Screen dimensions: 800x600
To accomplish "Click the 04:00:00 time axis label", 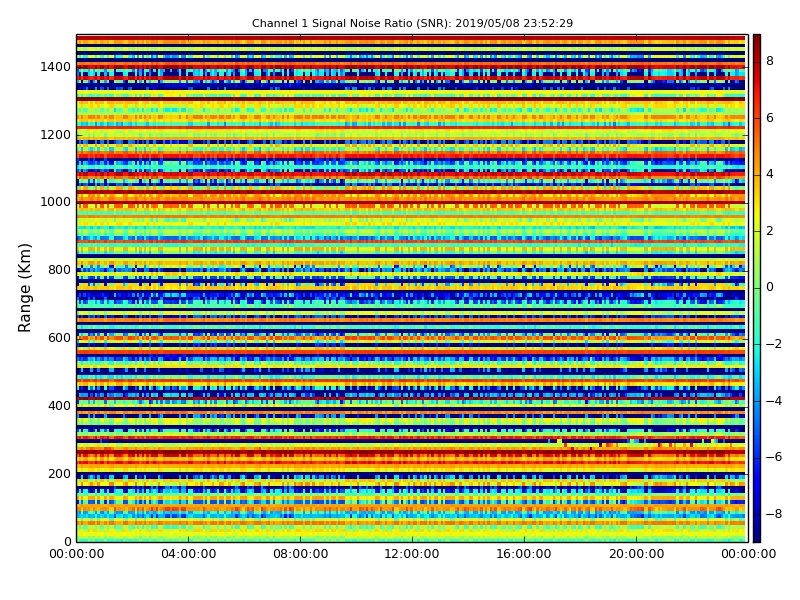I will (x=188, y=554).
